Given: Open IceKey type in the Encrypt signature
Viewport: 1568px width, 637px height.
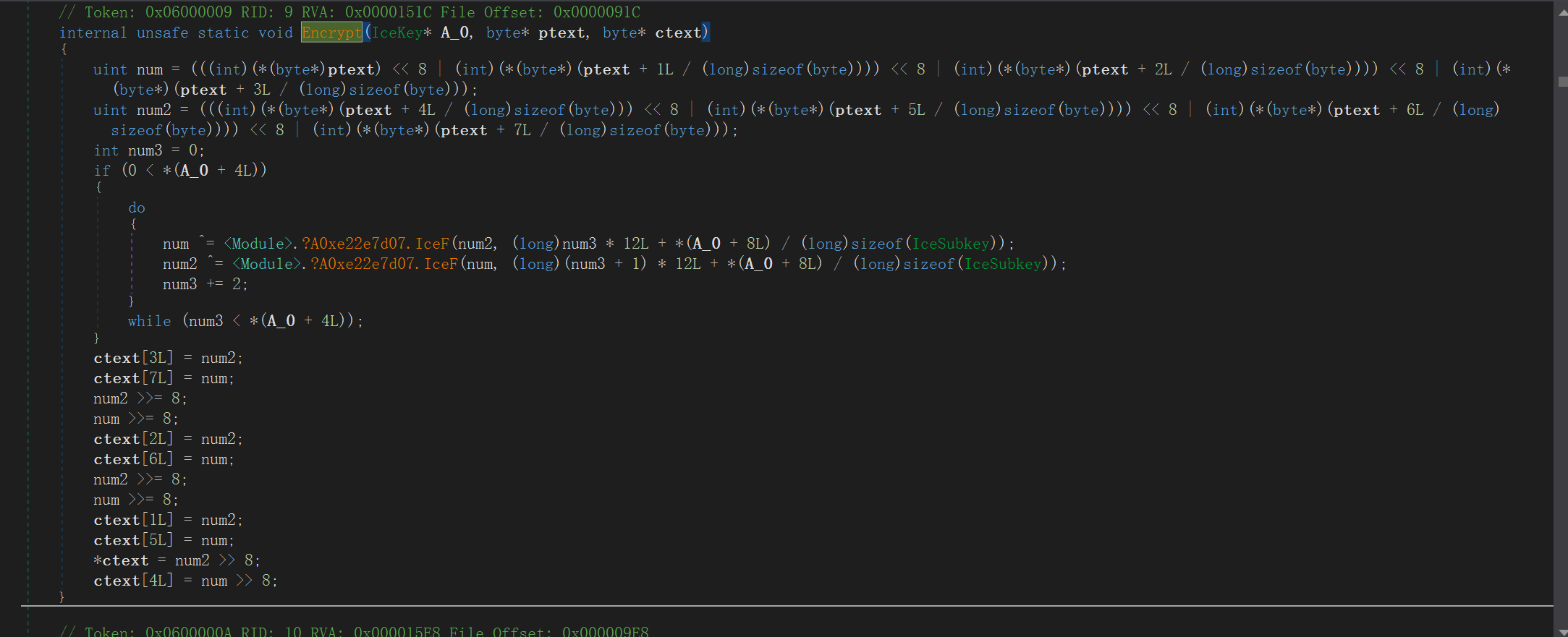Looking at the screenshot, I should point(397,33).
